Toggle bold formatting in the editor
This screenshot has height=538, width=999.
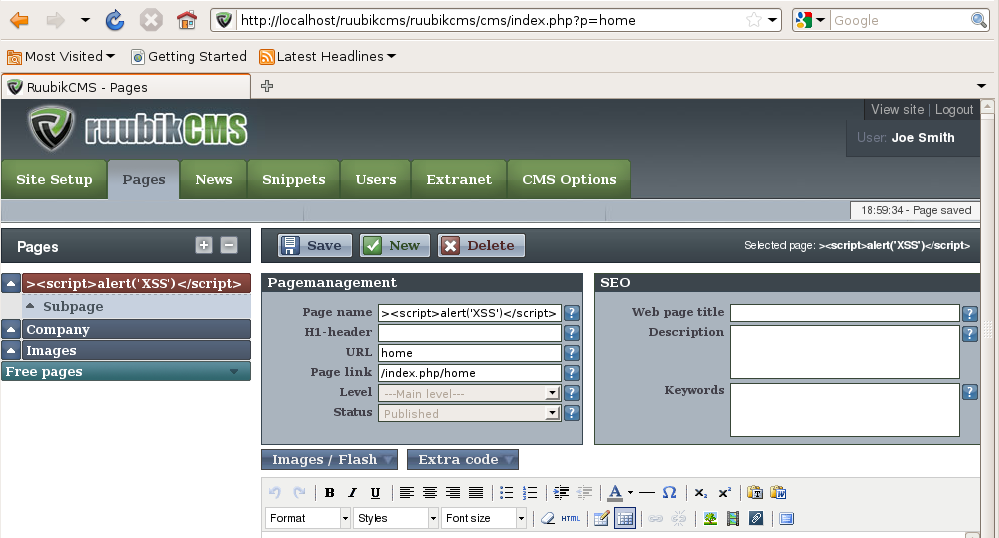pos(329,493)
